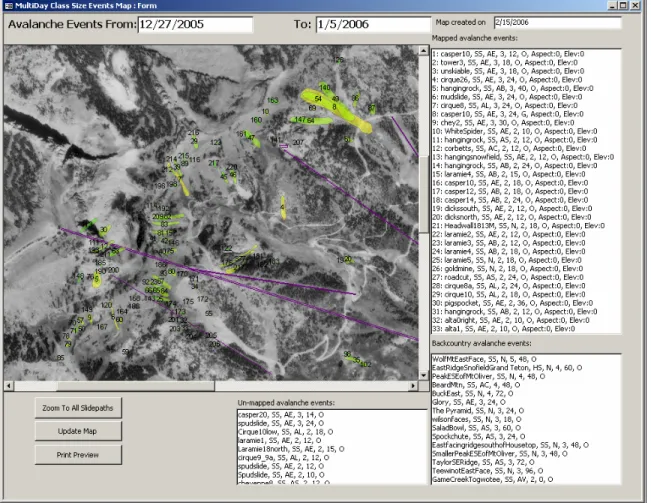This screenshot has height=503, width=651.
Task: Select un-mapped event Cirque10low
Action: 285,432
